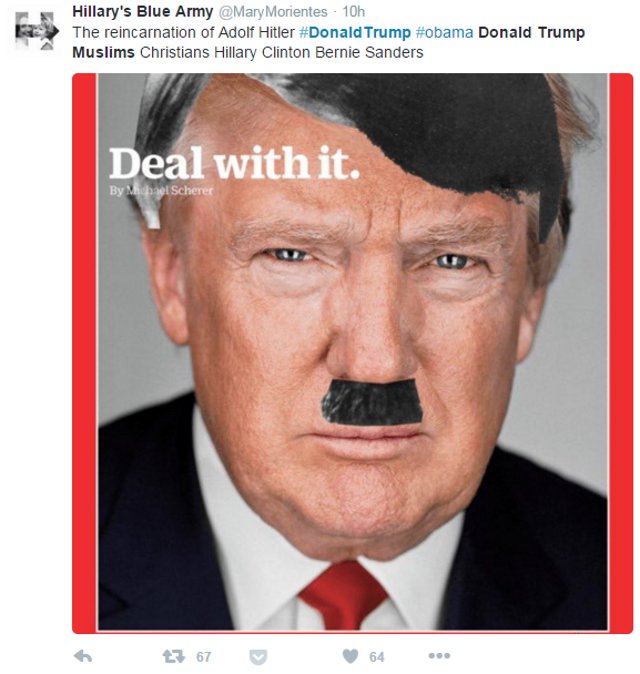This screenshot has width=640, height=674.
Task: Click the bold 'Donald Trump' text in tweet
Action: pos(532,32)
